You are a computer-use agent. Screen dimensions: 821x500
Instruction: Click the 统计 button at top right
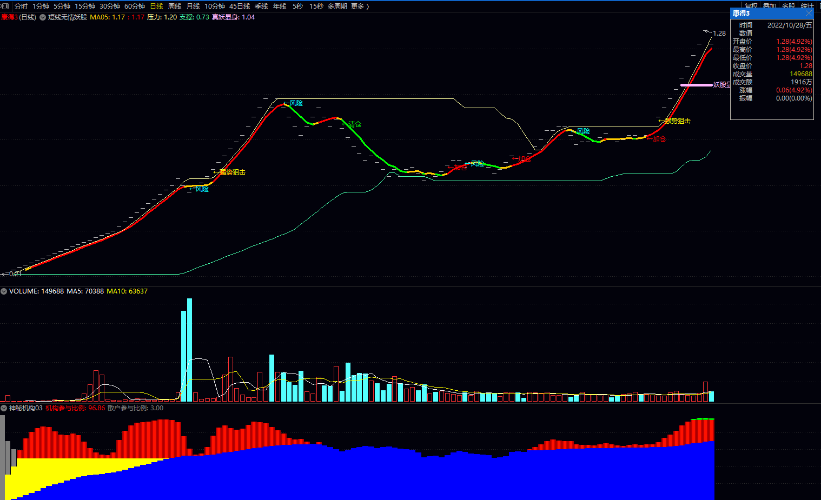(807, 6)
